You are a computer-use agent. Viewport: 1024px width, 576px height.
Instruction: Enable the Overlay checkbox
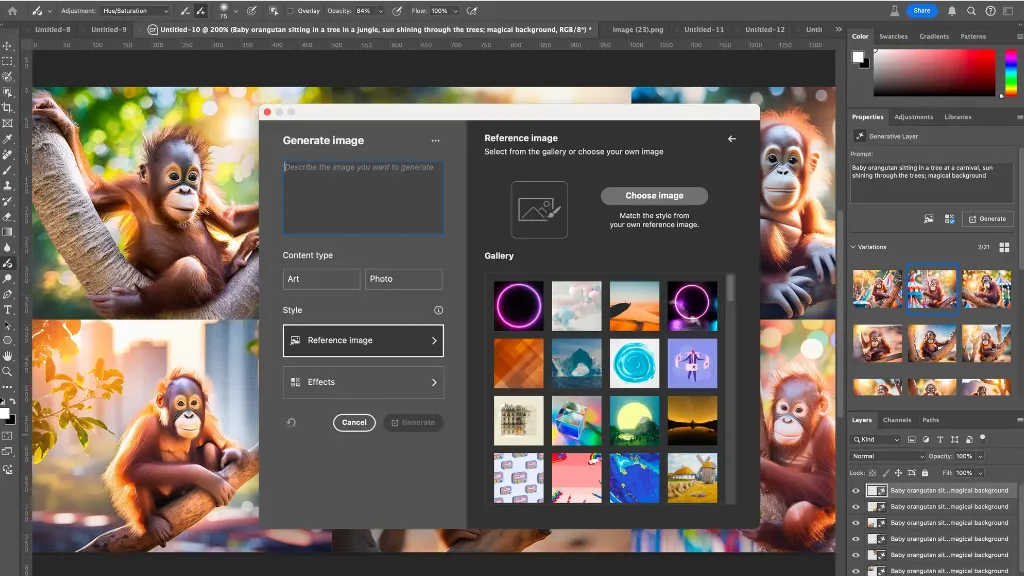[290, 11]
